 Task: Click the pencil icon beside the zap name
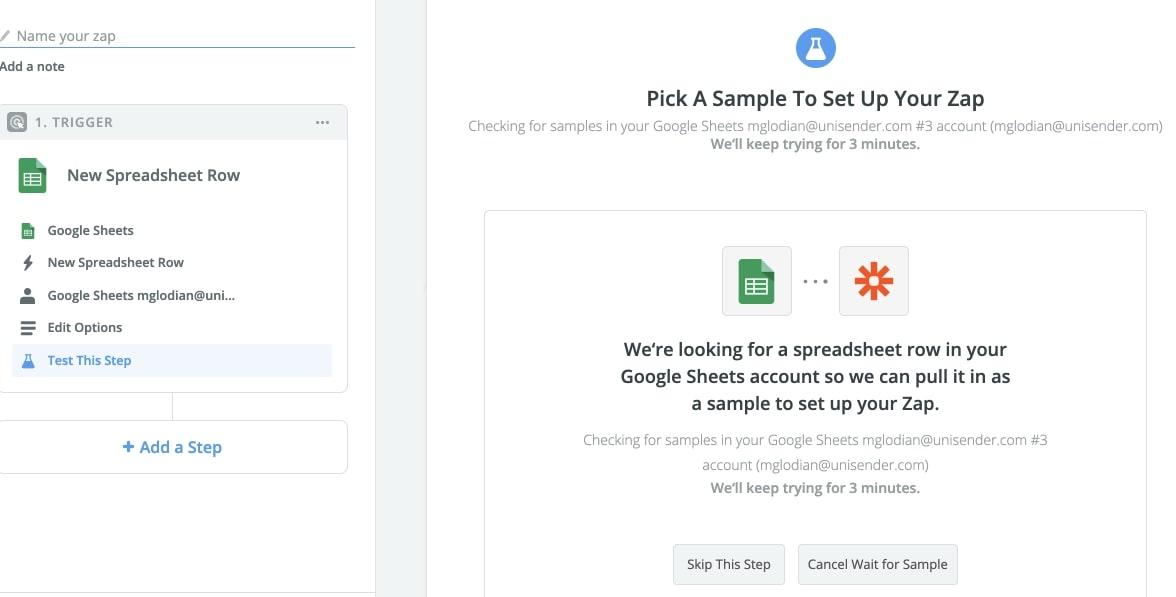click(x=5, y=35)
